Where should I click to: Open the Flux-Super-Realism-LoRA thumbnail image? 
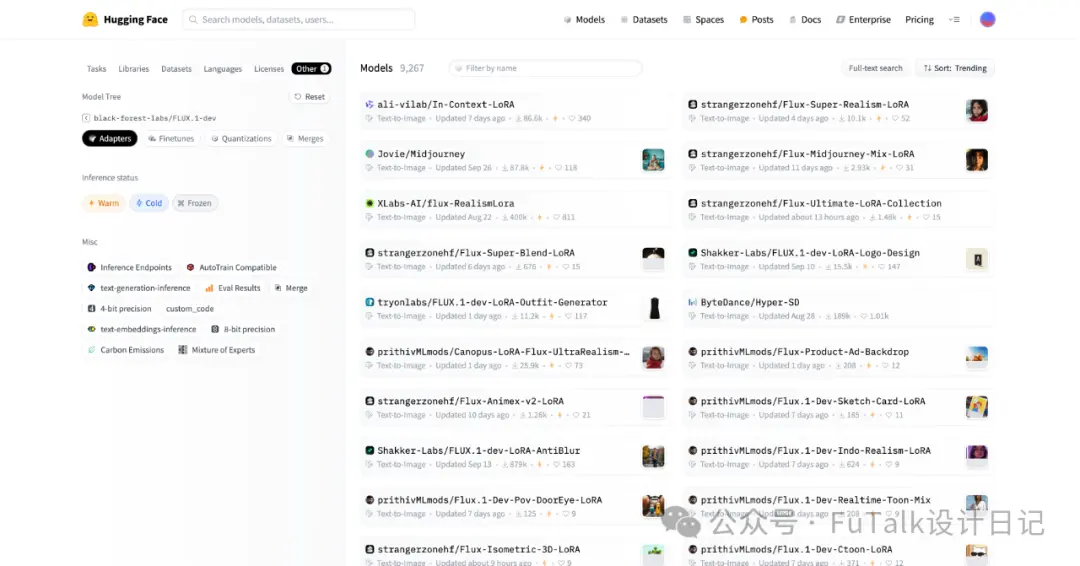click(x=977, y=110)
